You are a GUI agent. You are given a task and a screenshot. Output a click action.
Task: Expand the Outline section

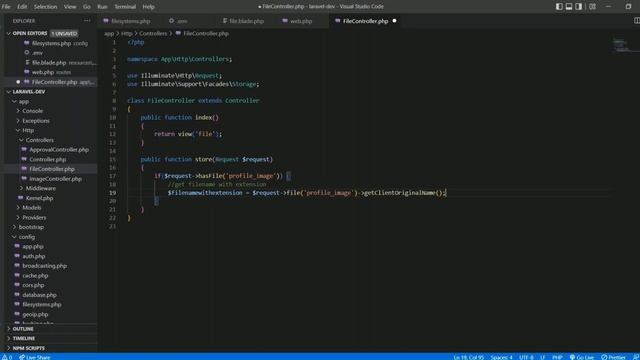23,329
